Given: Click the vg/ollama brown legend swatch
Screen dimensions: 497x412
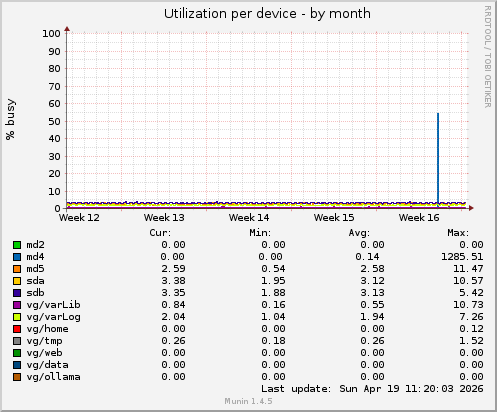Looking at the screenshot, I should pos(17,377).
